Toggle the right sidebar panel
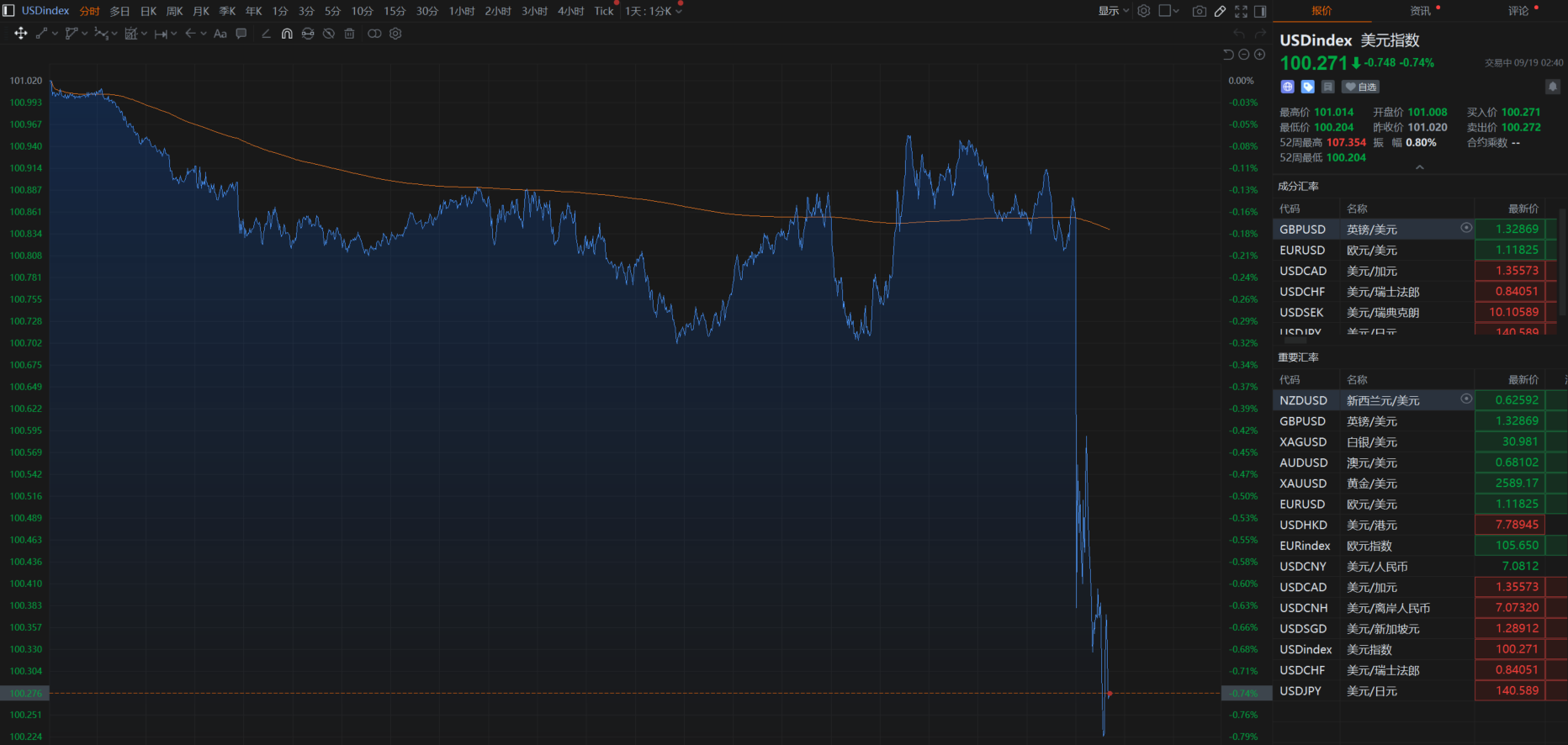The height and width of the screenshot is (745, 1568). 1260,11
